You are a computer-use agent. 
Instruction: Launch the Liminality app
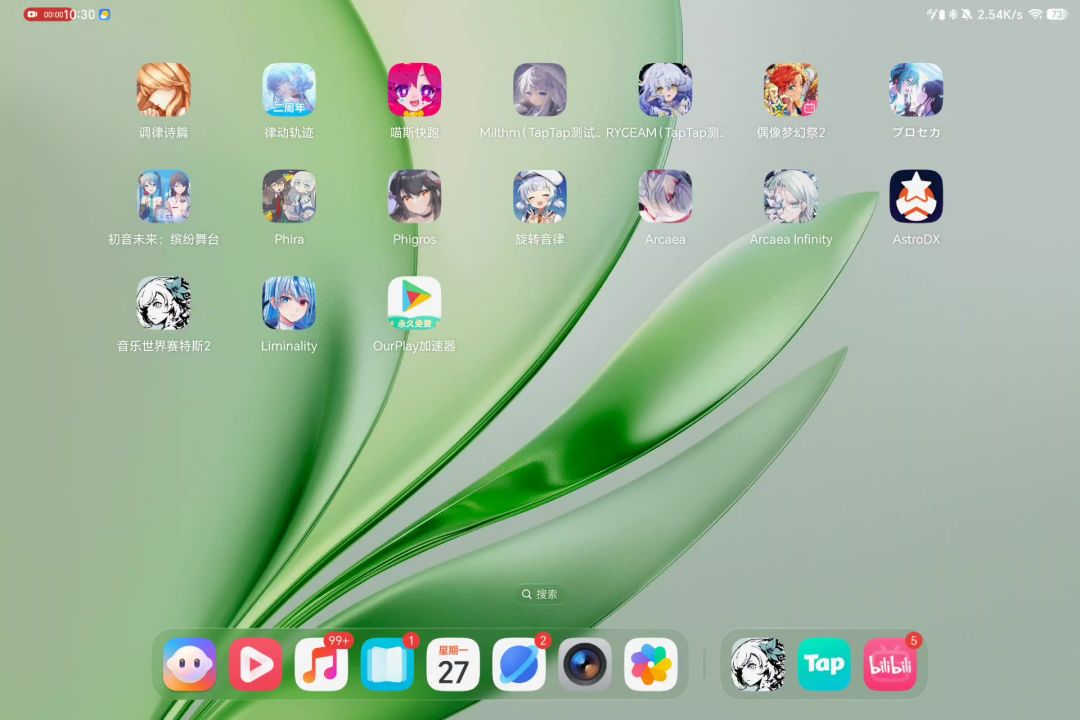pos(289,303)
